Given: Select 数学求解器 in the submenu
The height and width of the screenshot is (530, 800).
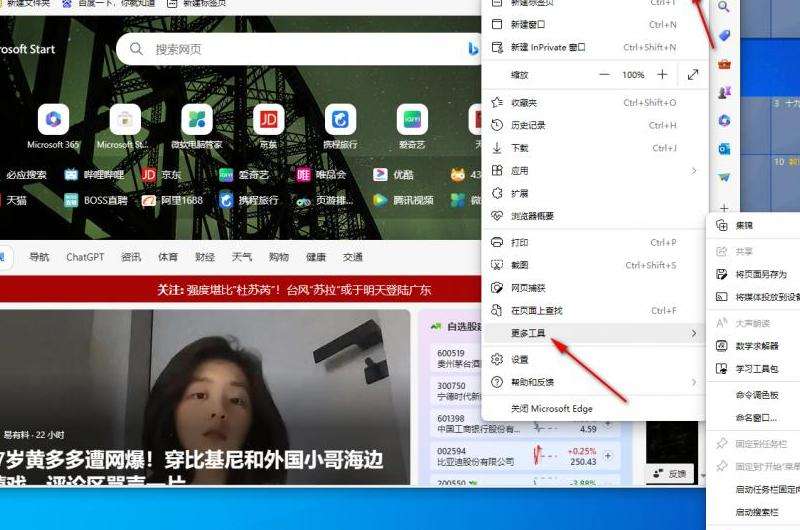Looking at the screenshot, I should pos(754,346).
